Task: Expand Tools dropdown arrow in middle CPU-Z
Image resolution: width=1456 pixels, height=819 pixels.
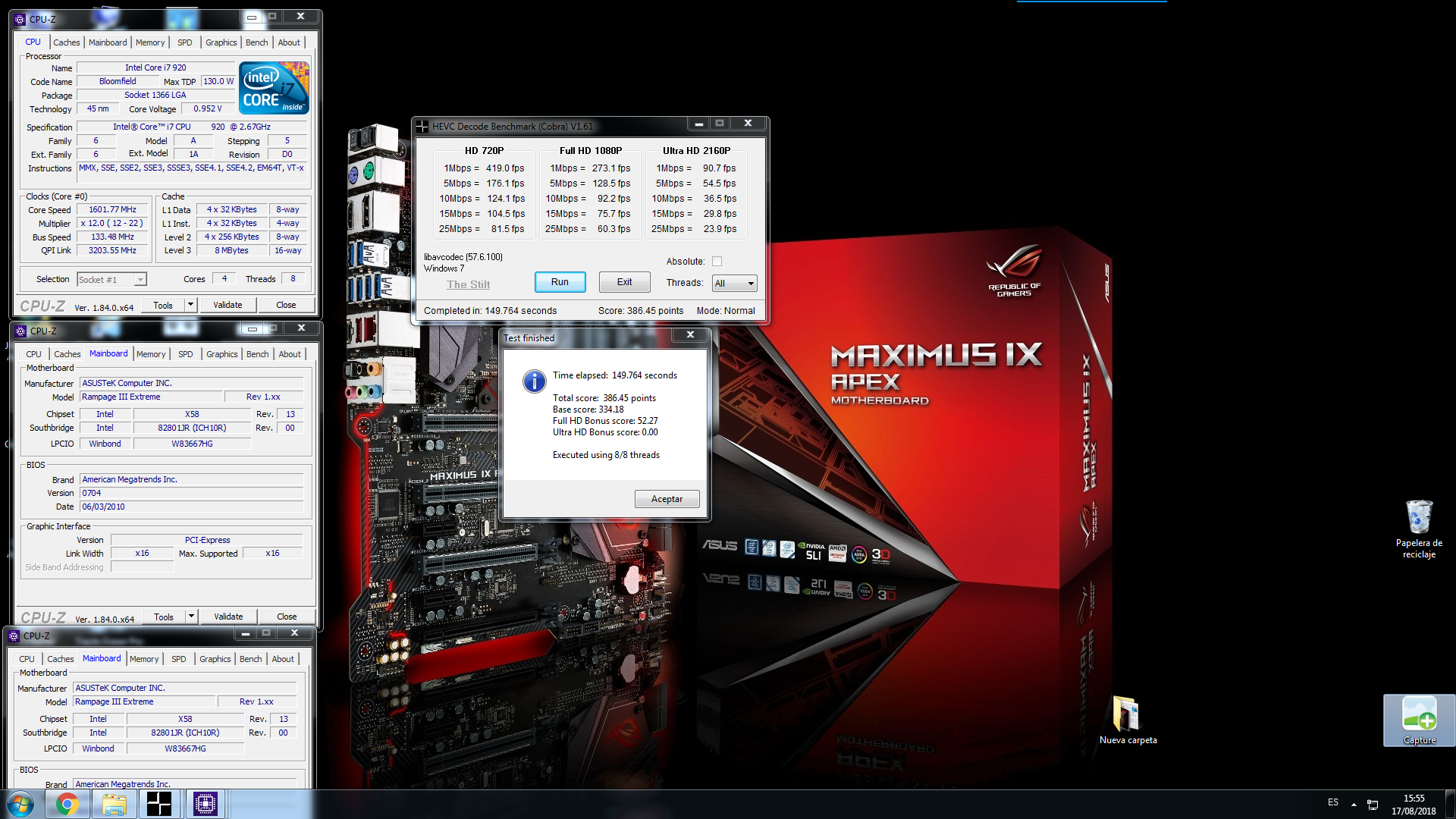Action: (x=192, y=617)
